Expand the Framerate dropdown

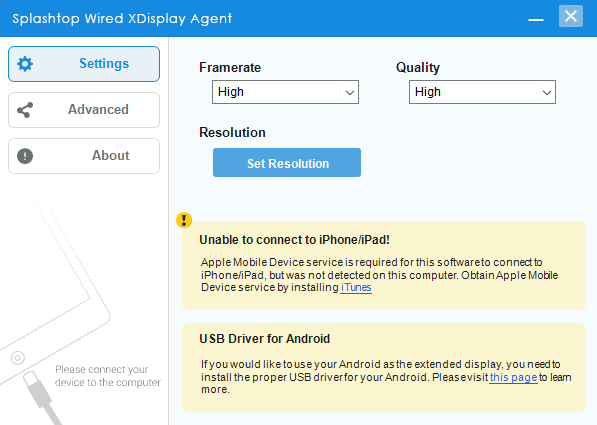[x=285, y=92]
